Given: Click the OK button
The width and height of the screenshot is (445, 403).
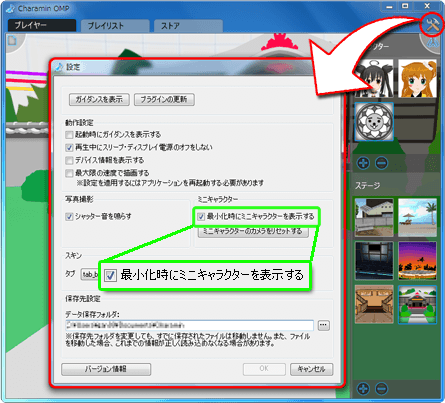Looking at the screenshot, I should tap(264, 369).
